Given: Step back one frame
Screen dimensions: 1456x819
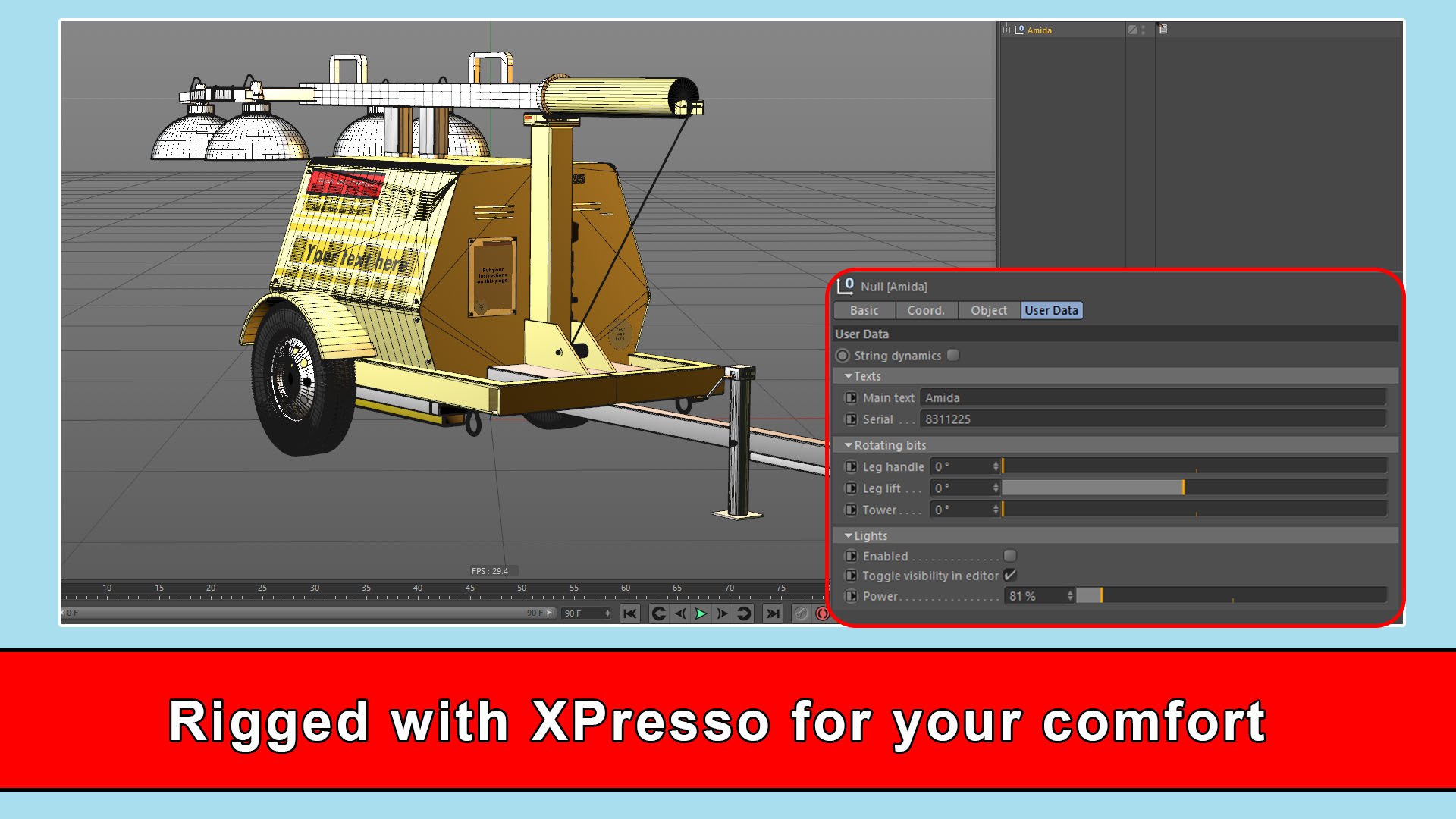Looking at the screenshot, I should (680, 613).
